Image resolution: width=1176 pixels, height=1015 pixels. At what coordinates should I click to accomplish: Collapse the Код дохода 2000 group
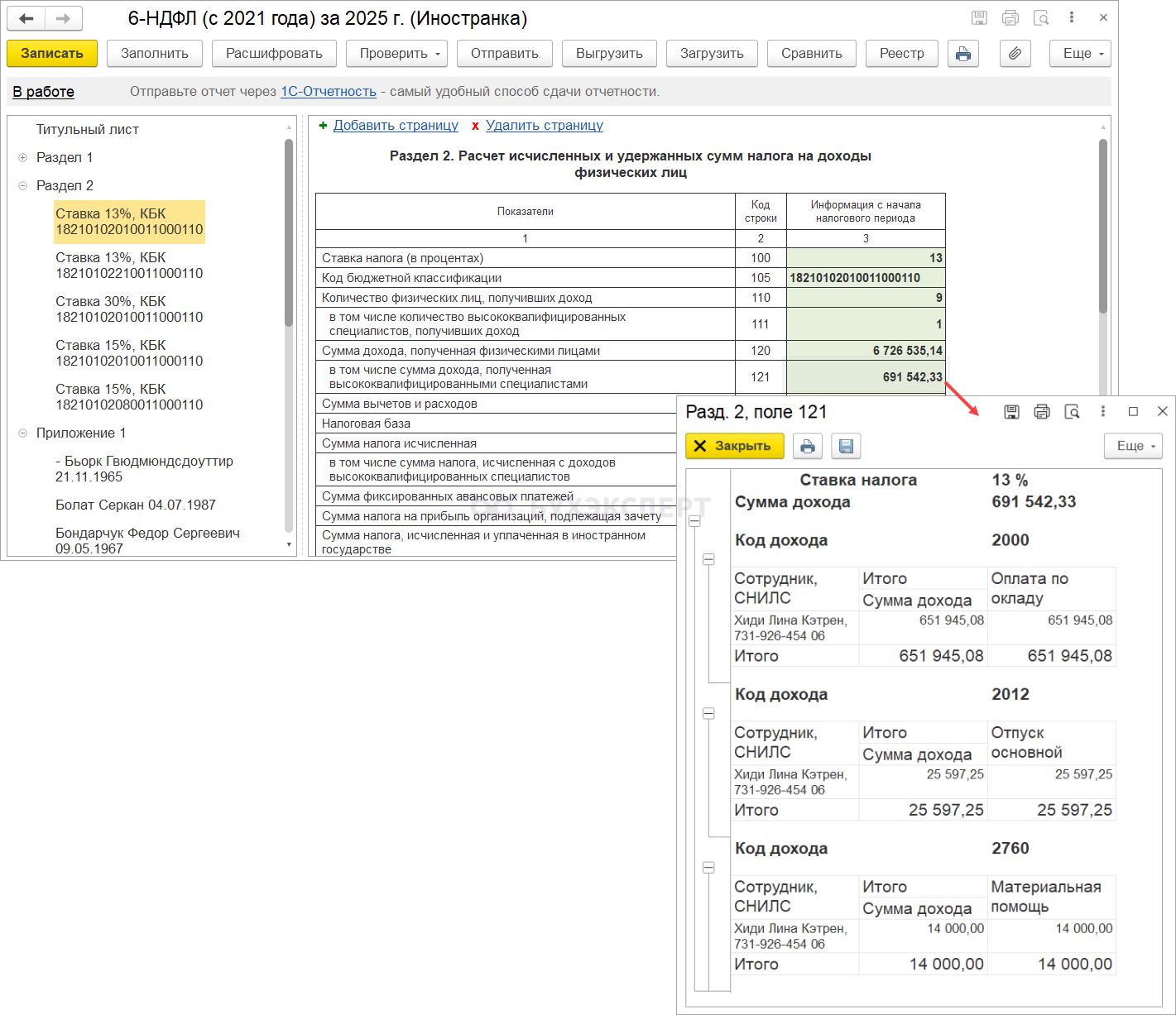[x=708, y=559]
